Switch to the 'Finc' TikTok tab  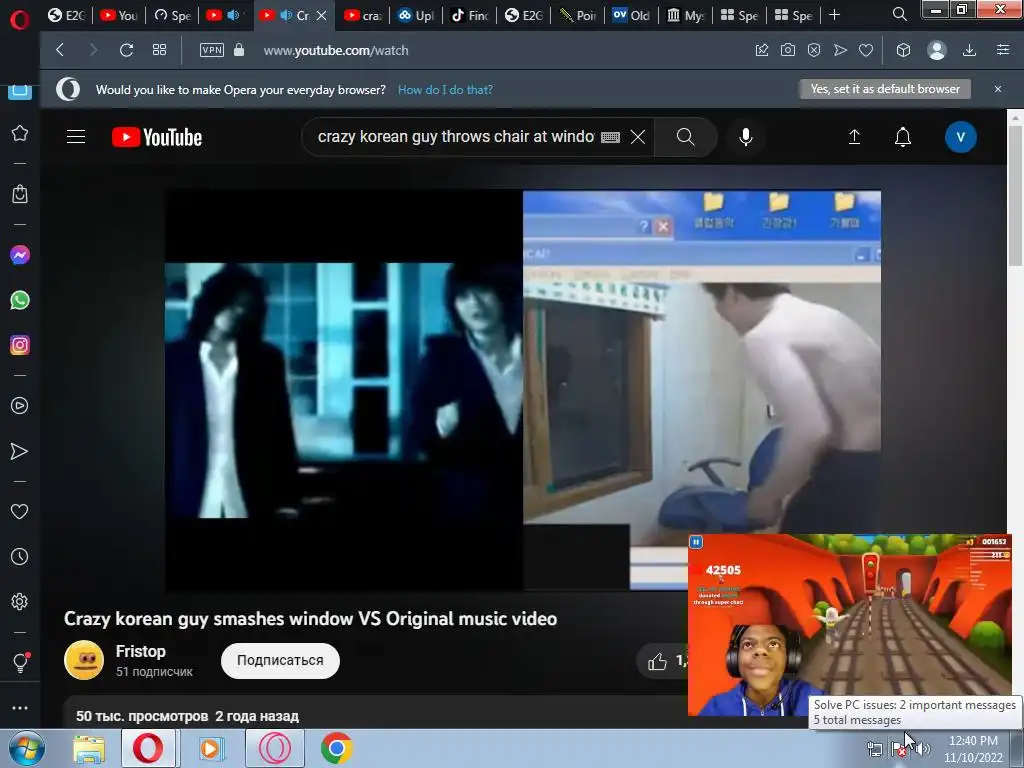470,15
